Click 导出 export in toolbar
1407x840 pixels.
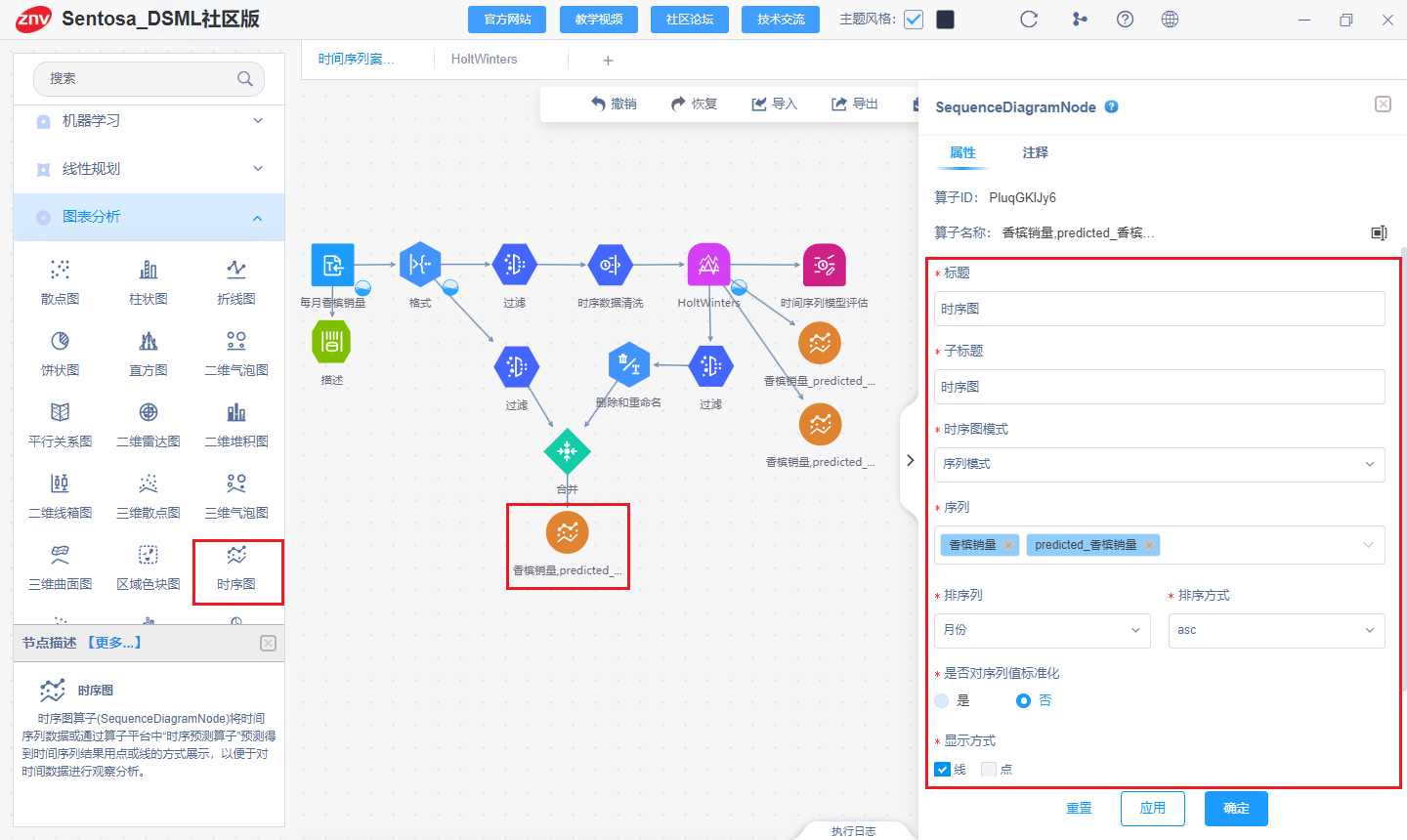point(855,105)
